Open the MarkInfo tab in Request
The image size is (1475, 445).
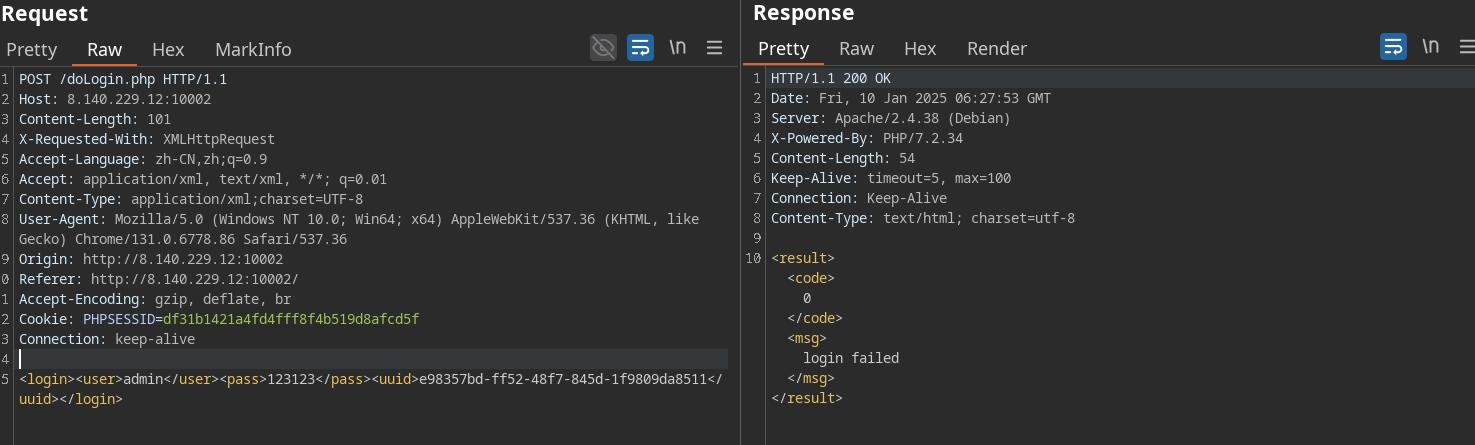[253, 49]
